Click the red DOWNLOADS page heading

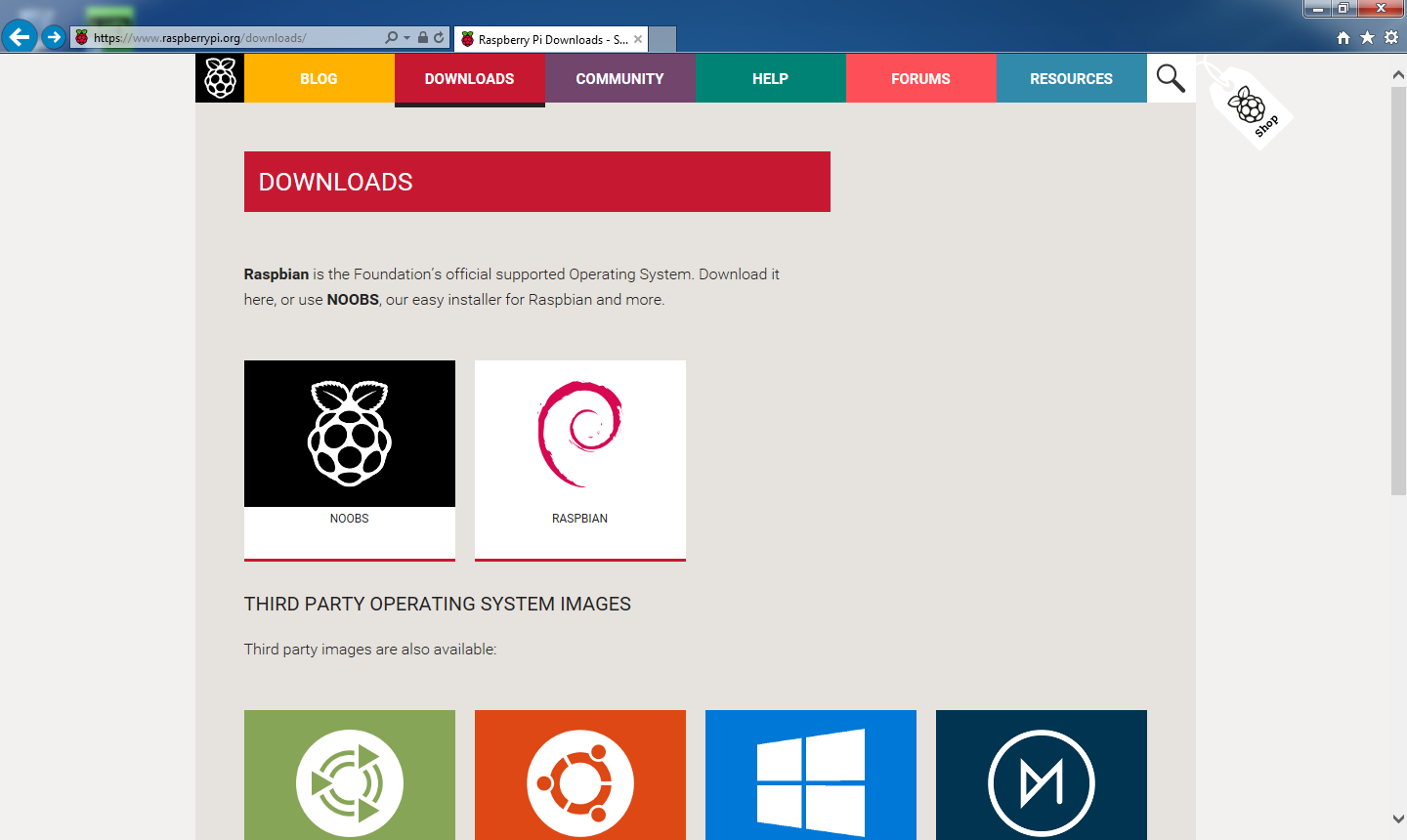pos(537,182)
